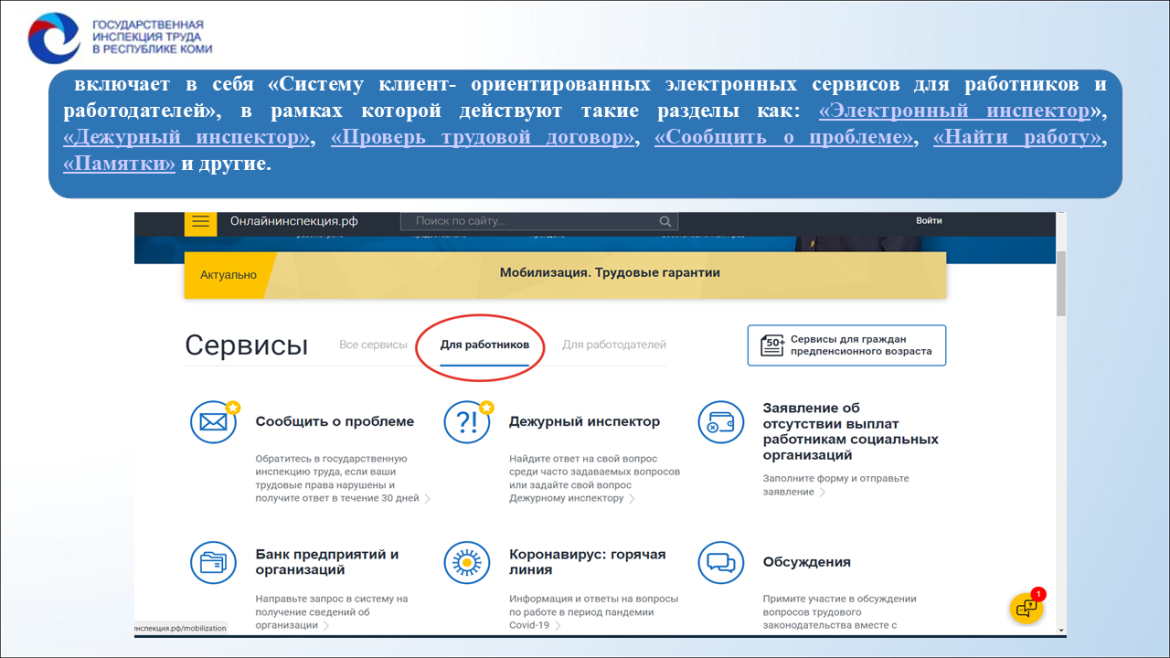Click the search magnifier icon
Screen dimensions: 1170x658
(x=665, y=222)
